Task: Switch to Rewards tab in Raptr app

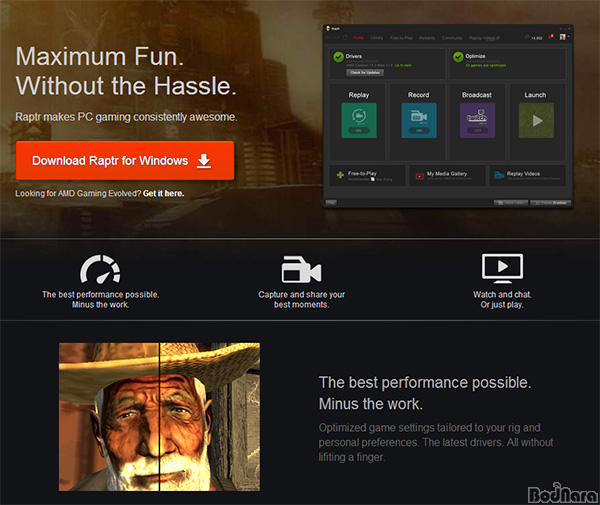Action: pos(427,38)
